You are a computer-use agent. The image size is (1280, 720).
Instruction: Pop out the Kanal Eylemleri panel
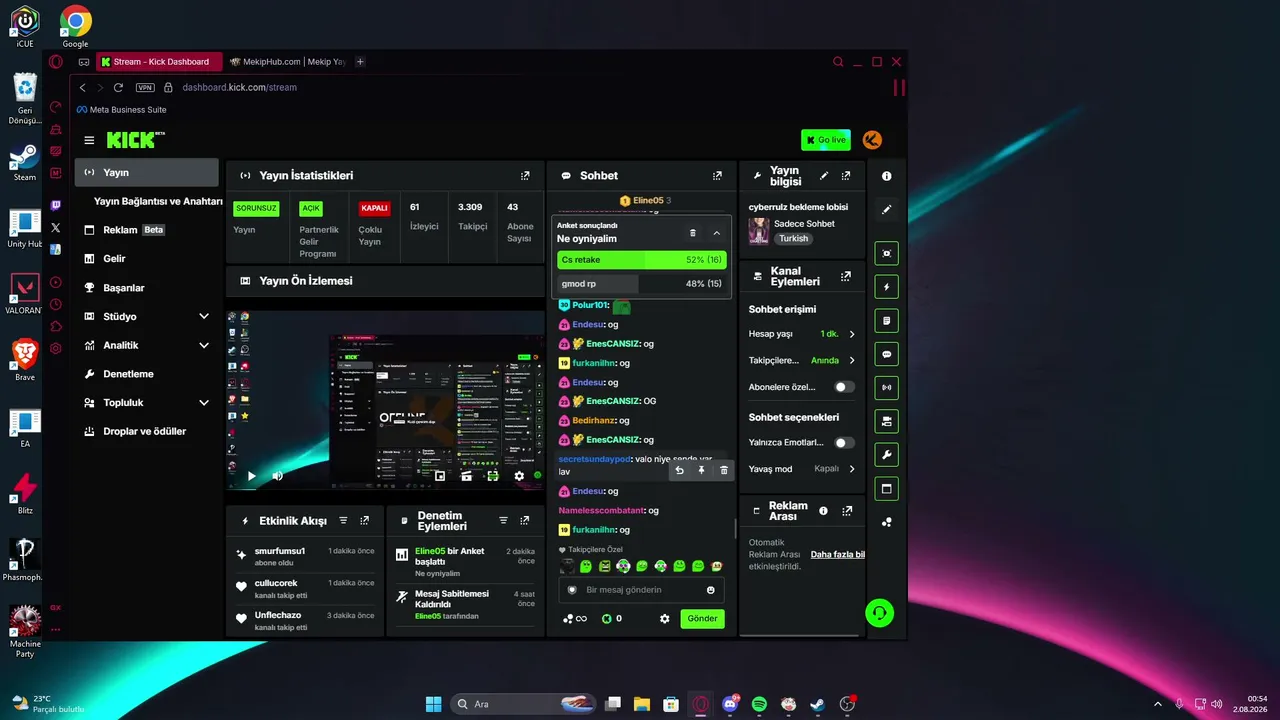pyautogui.click(x=846, y=276)
